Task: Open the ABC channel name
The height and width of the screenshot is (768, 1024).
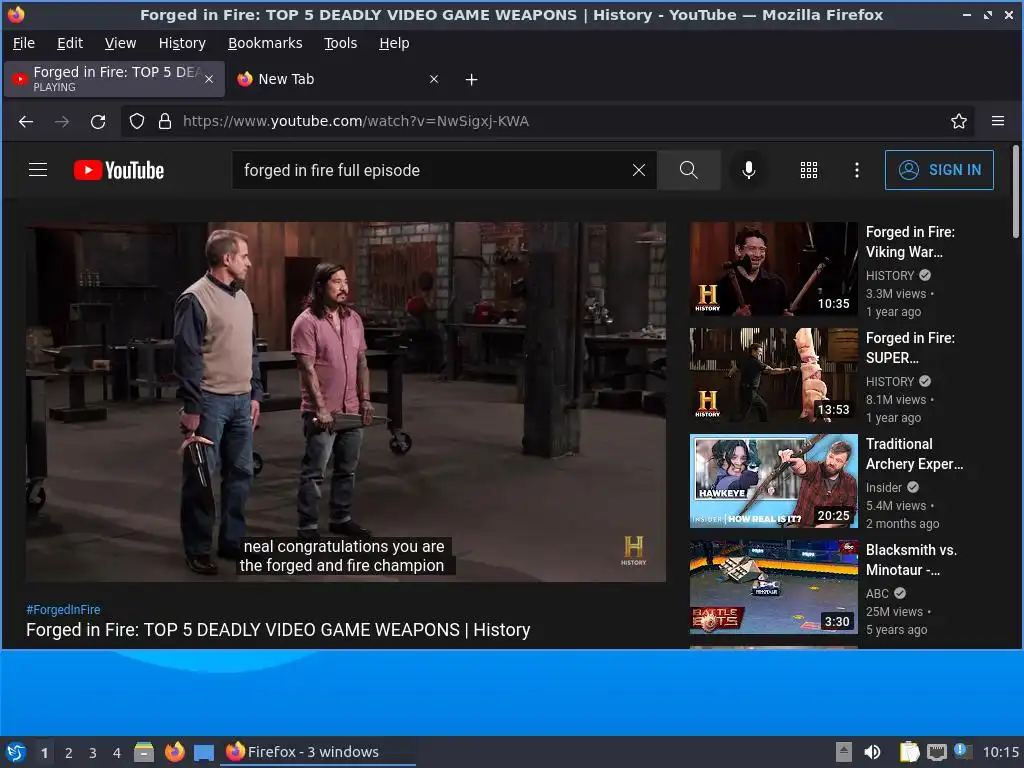Action: [x=877, y=593]
